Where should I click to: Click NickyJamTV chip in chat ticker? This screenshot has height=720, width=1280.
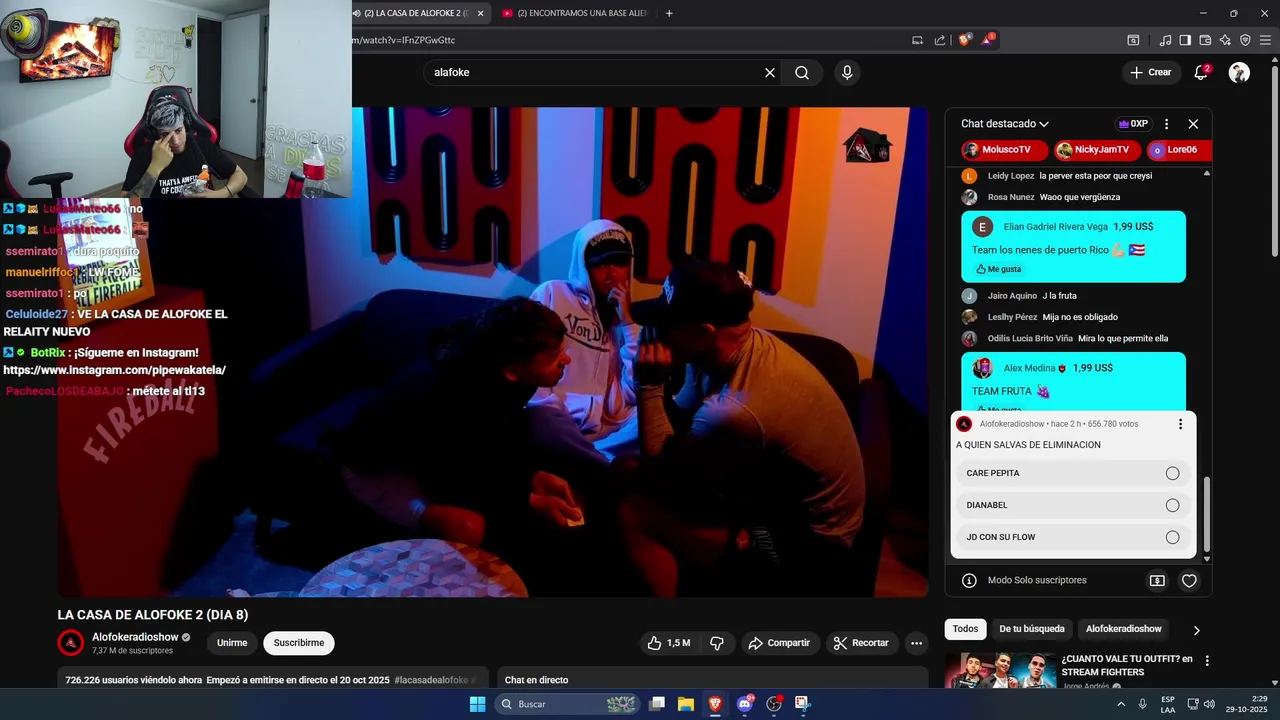[x=1098, y=150]
